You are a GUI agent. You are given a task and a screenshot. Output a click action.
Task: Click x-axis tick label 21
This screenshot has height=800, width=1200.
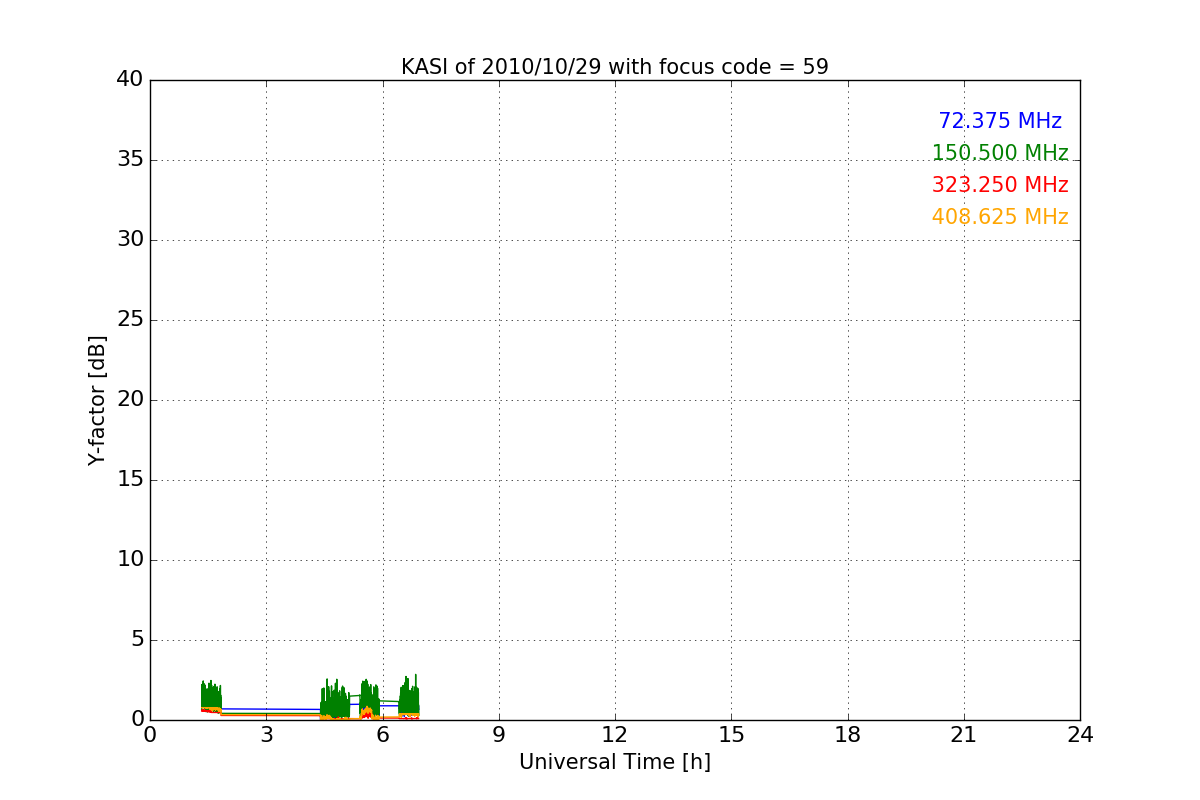[964, 735]
